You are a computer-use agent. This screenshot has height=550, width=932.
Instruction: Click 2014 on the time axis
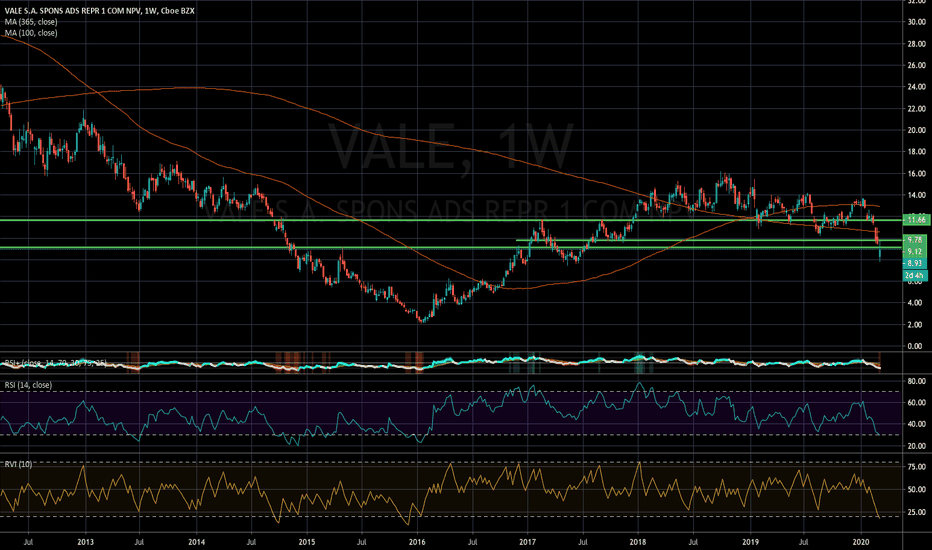pyautogui.click(x=196, y=542)
